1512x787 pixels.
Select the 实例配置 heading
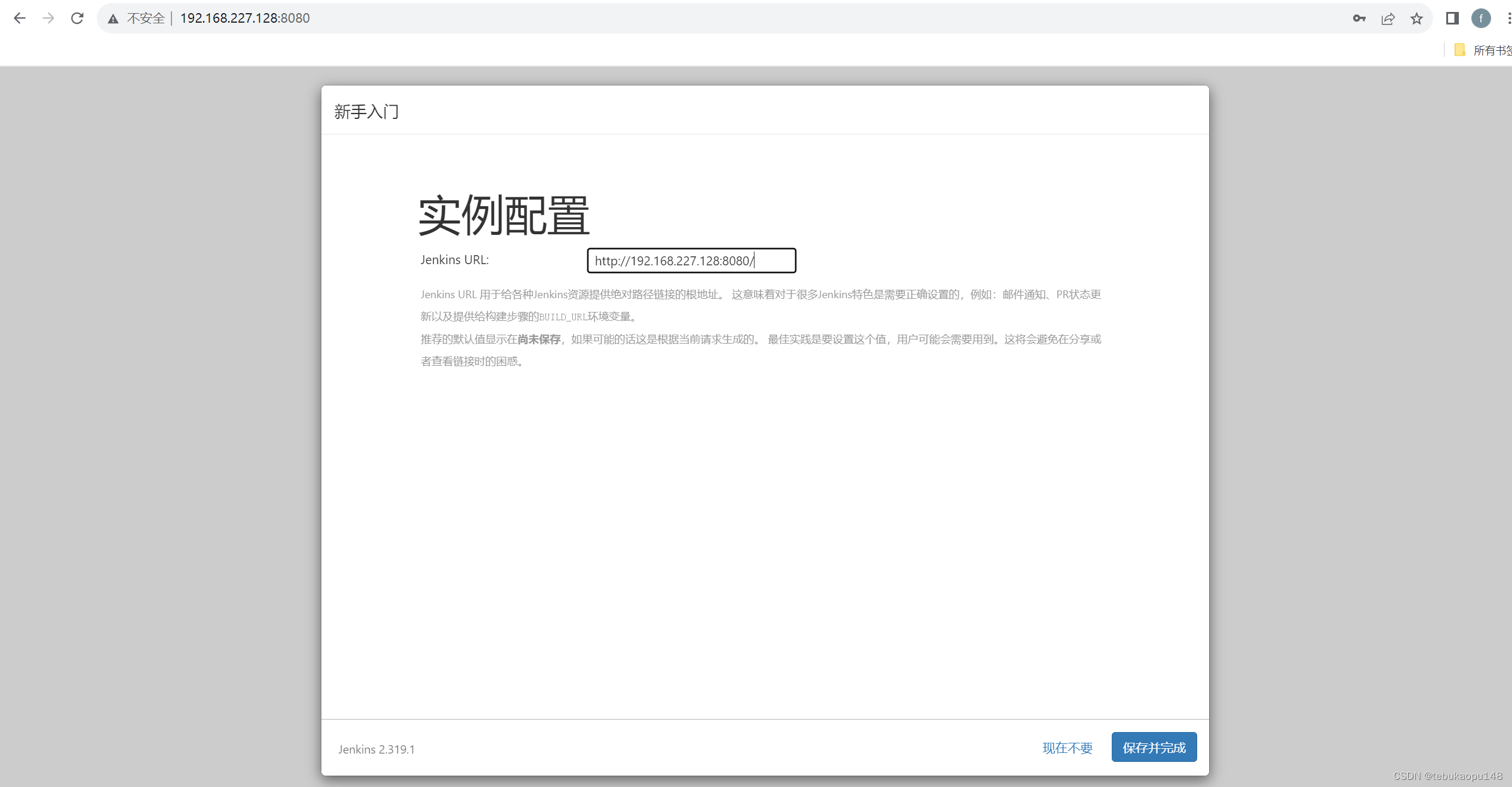point(504,216)
